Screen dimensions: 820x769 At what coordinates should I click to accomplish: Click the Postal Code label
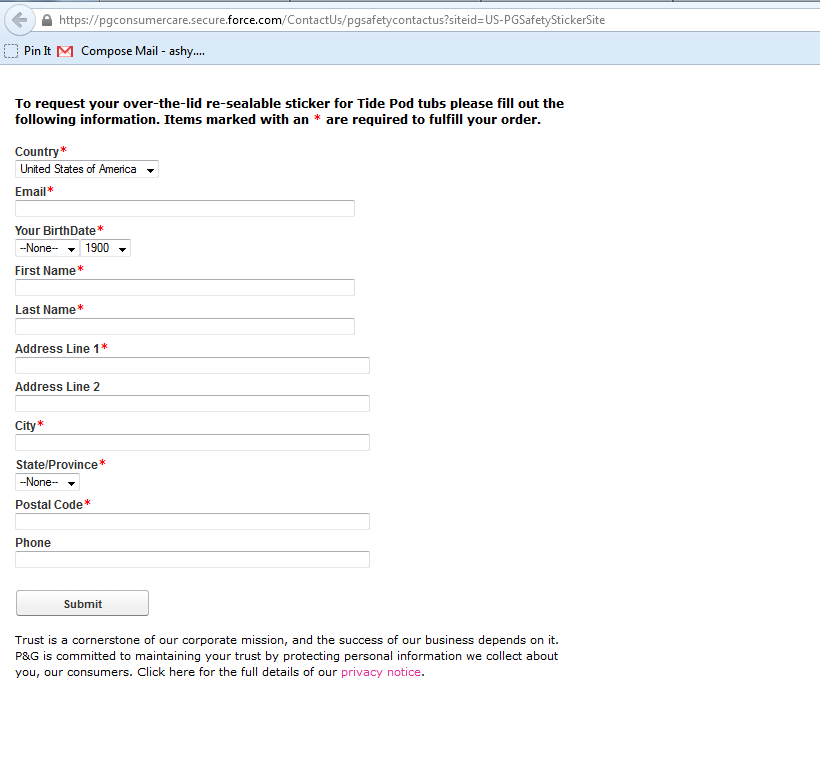pyautogui.click(x=49, y=505)
